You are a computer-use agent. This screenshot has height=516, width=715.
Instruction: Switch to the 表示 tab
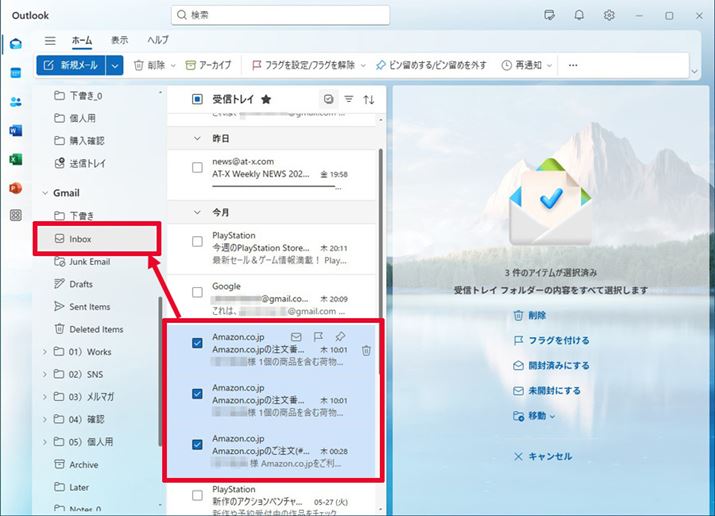pos(119,40)
